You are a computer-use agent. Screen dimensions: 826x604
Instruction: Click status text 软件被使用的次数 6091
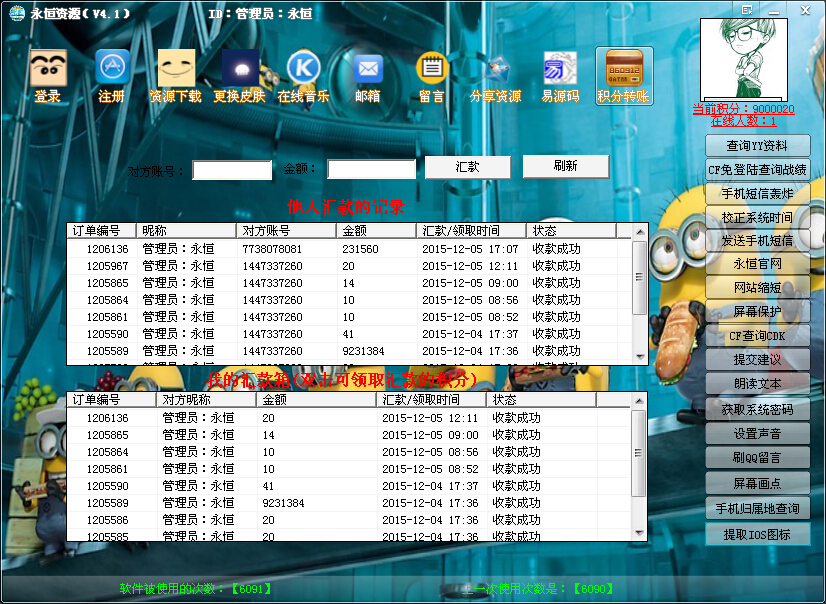(x=195, y=588)
